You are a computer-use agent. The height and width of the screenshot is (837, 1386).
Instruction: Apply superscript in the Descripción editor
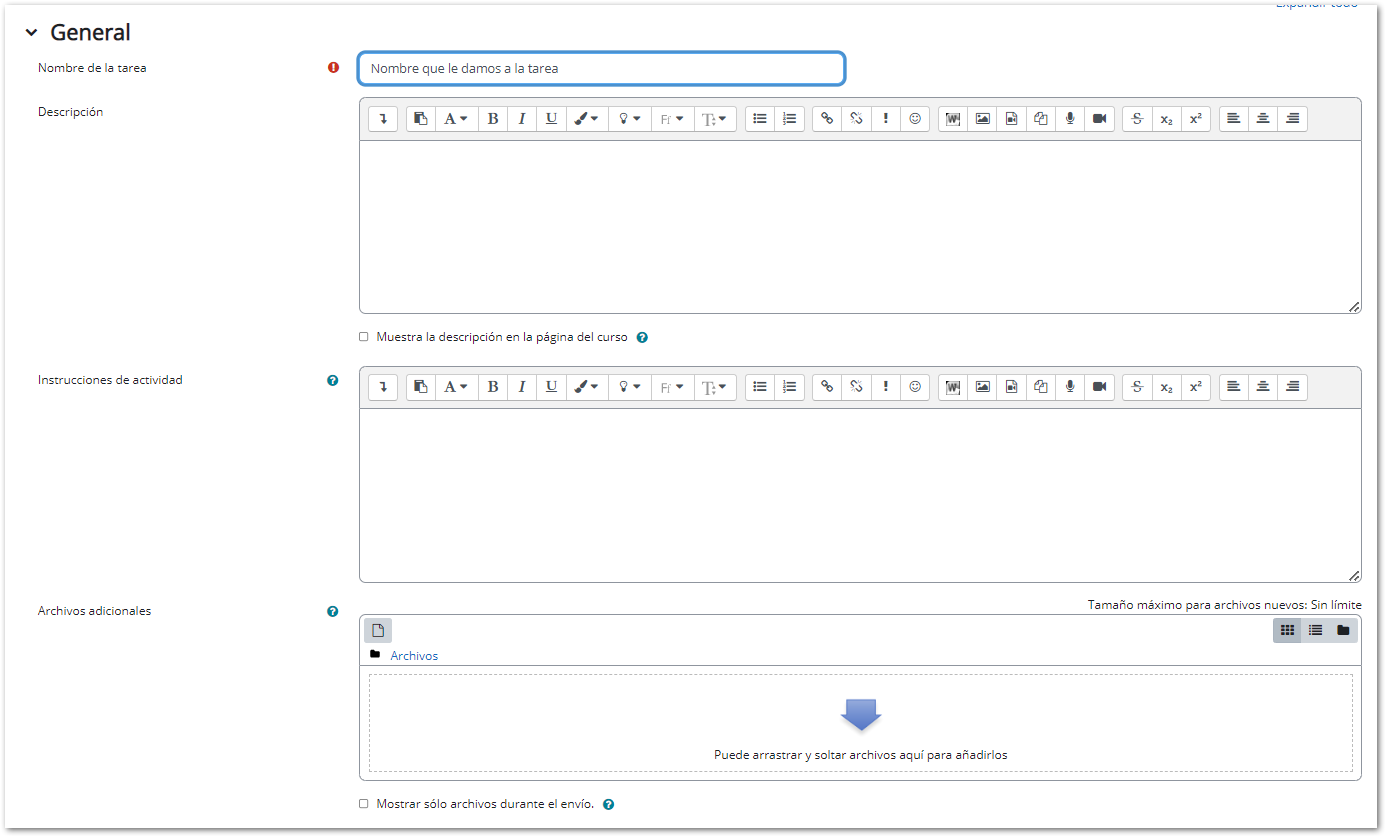1195,119
